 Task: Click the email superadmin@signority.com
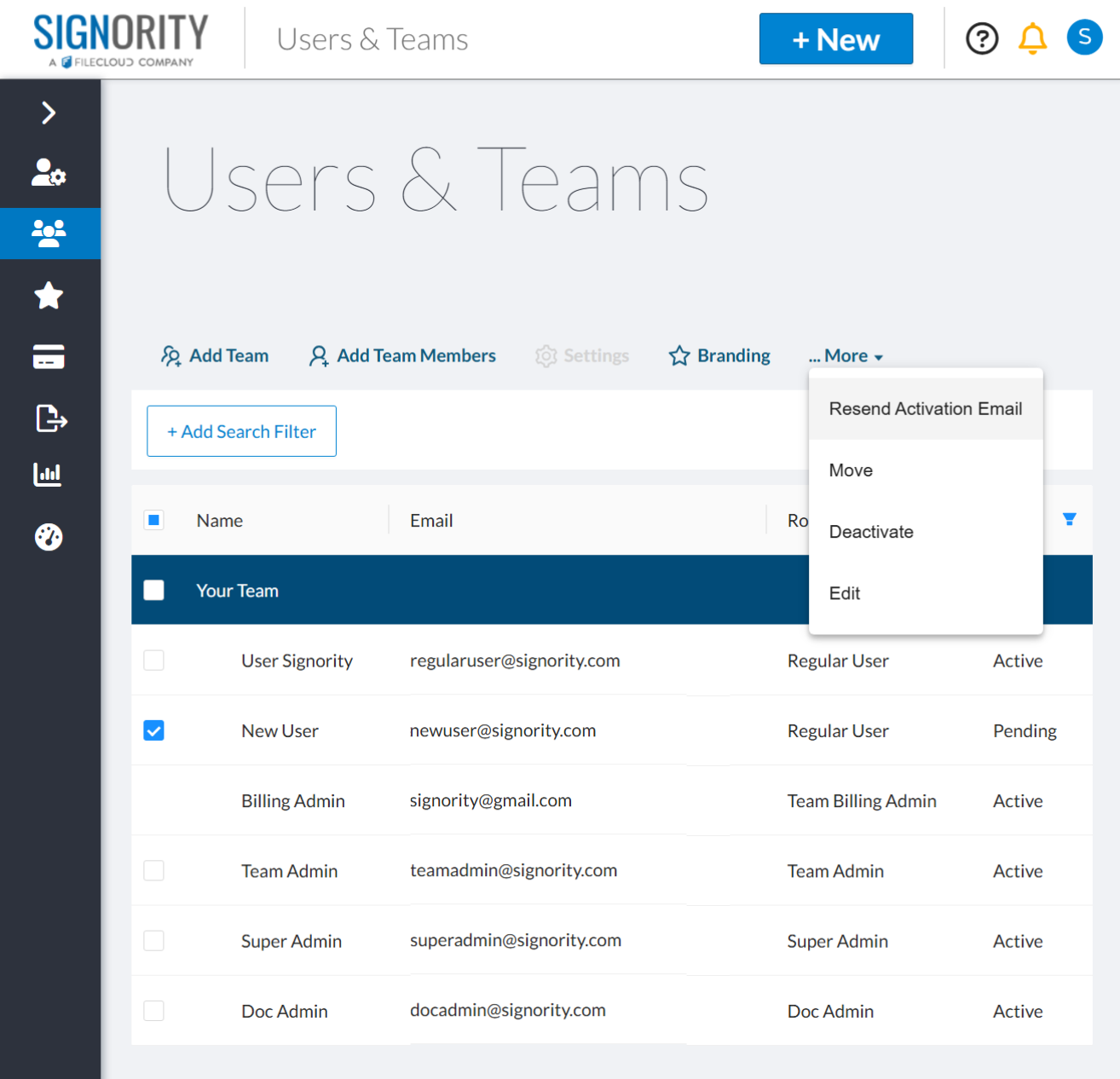516,940
